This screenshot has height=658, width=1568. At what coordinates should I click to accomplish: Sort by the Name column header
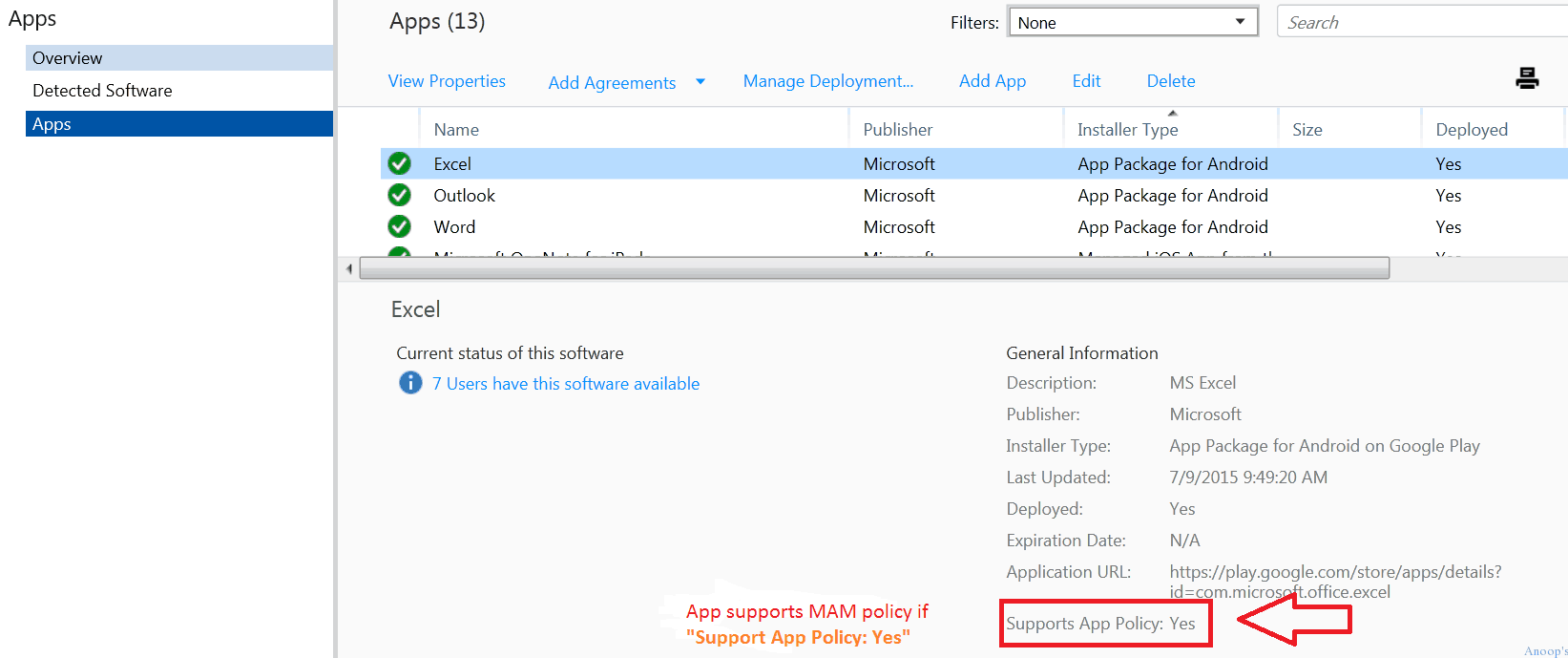[x=456, y=130]
